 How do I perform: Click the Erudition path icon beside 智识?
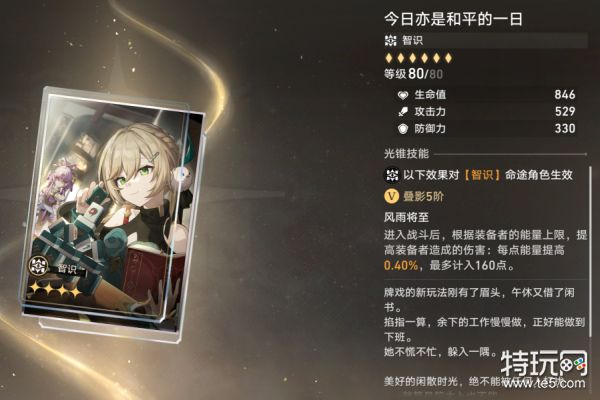click(391, 40)
